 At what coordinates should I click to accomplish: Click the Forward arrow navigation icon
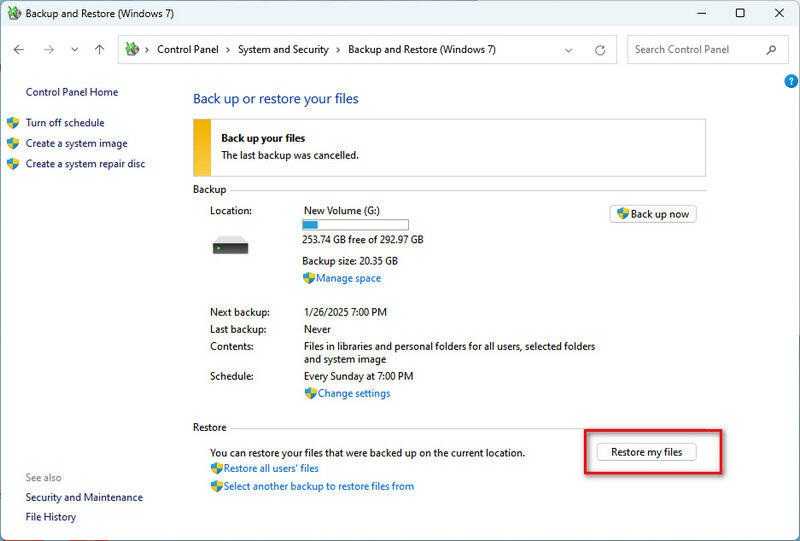click(48, 49)
